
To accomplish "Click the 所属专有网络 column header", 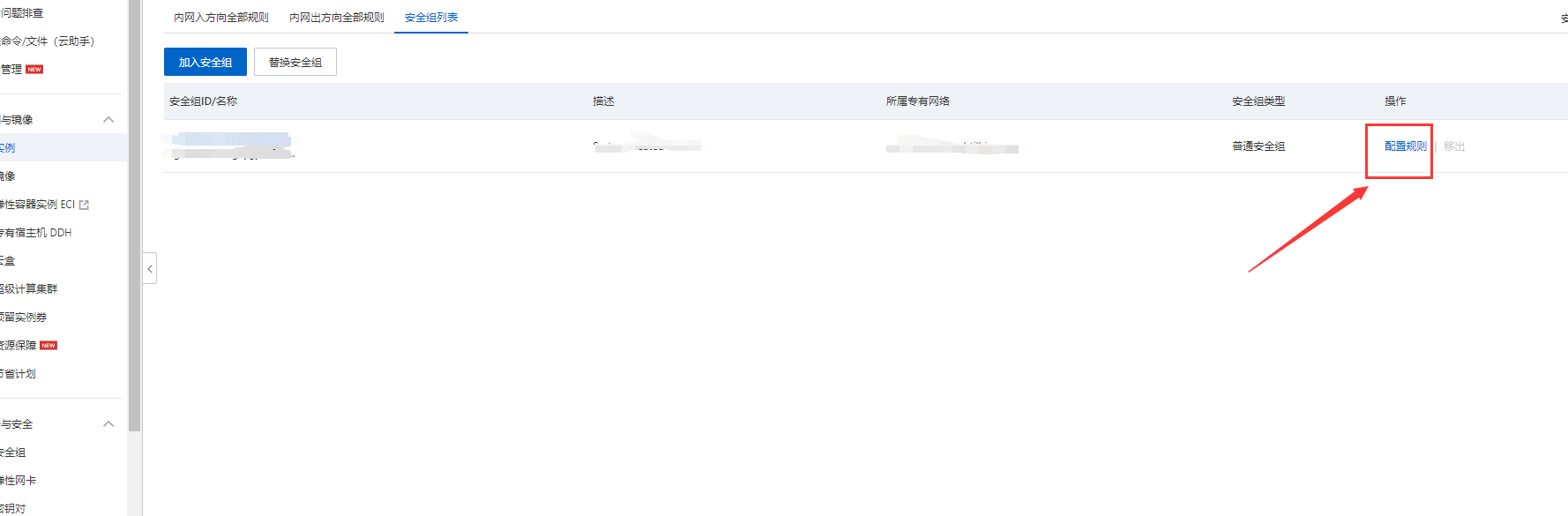I will pos(918,101).
